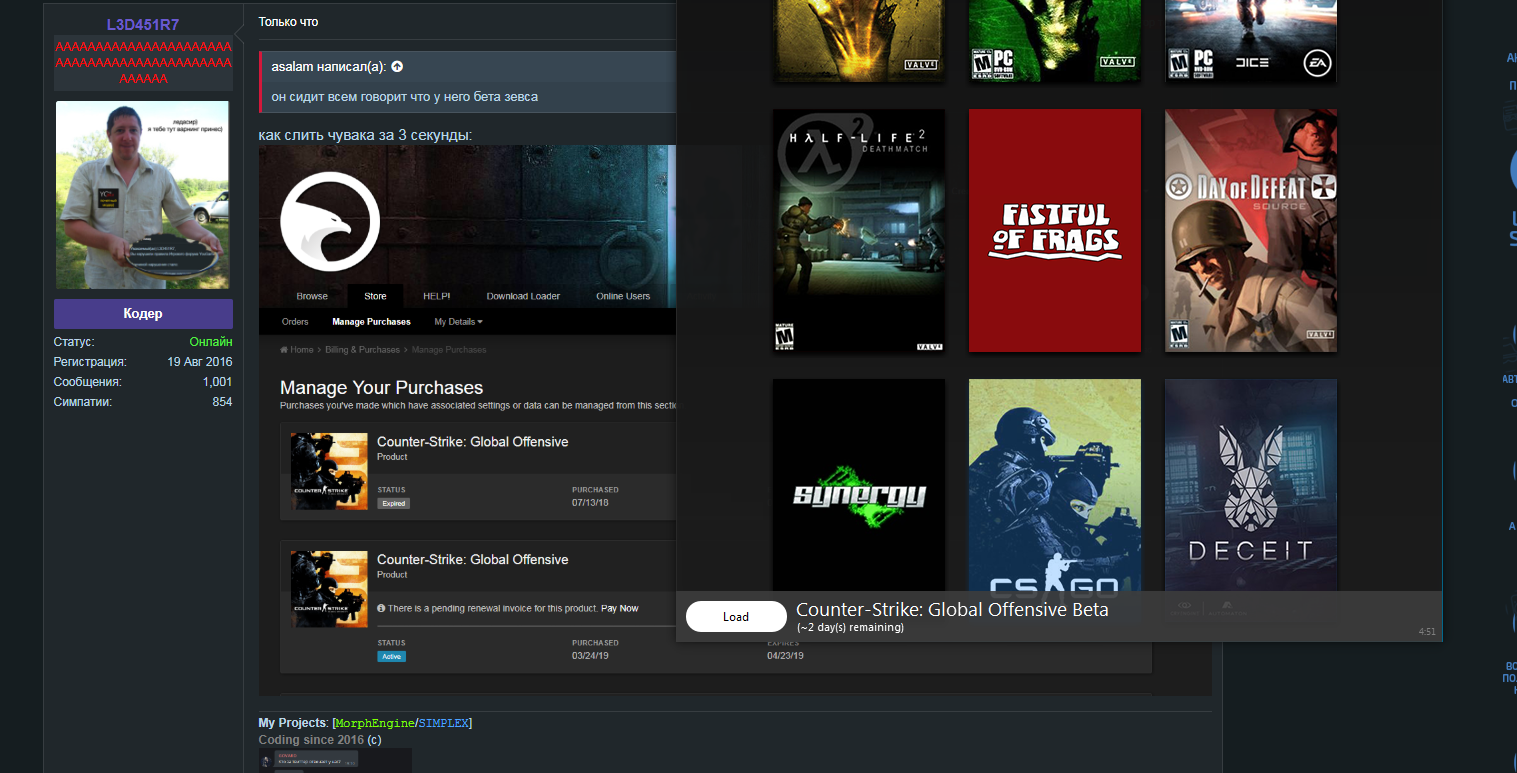Open the L3D451R7 username profile link

[143, 24]
